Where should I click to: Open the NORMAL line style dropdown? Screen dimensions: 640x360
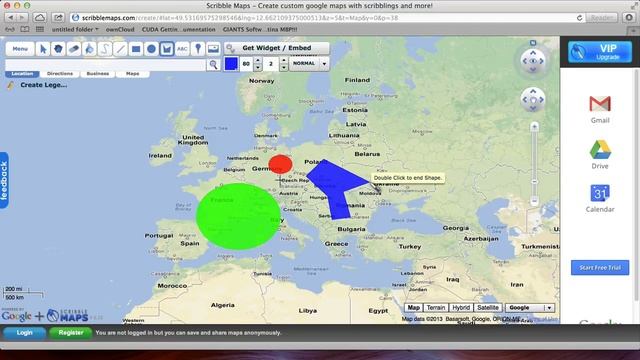(x=309, y=64)
